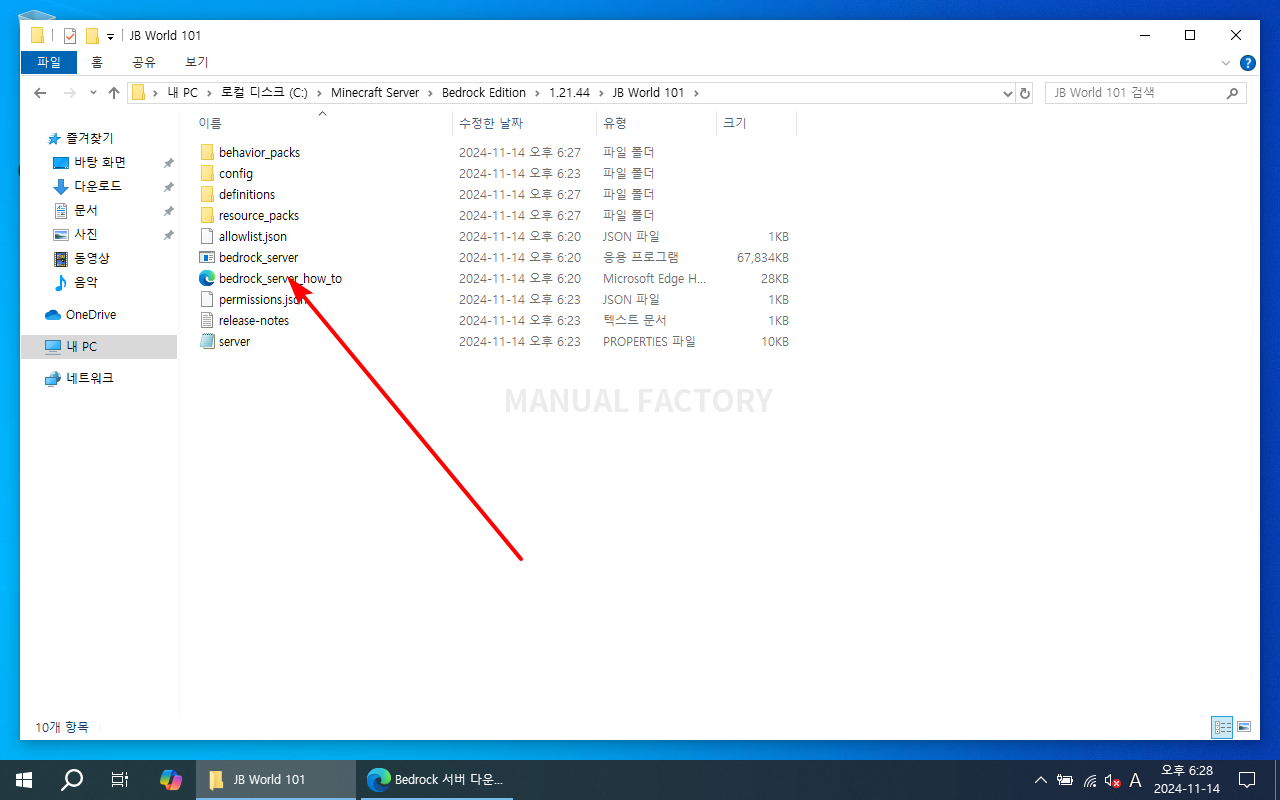This screenshot has height=800, width=1280.
Task: Click 로컬 디스크 (C:) in the address bar
Action: [264, 93]
